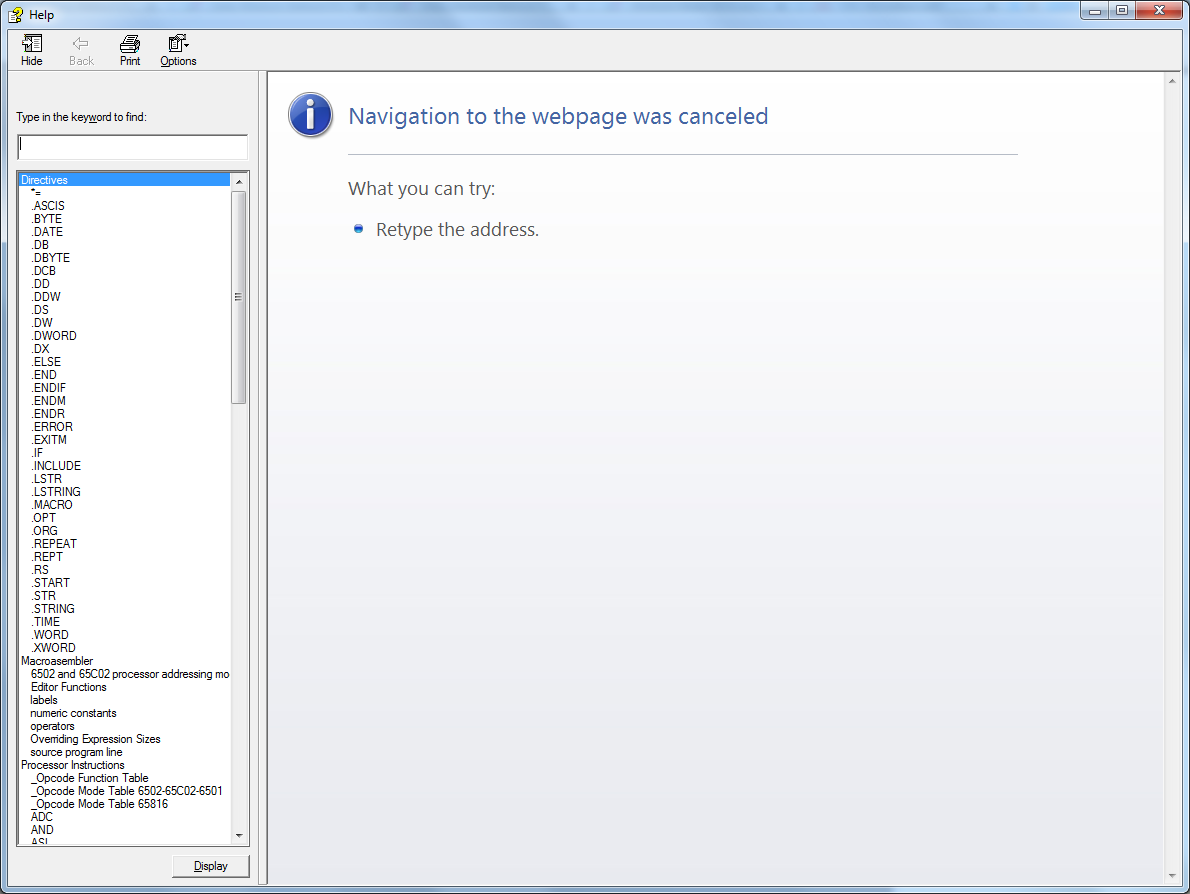Open the .ORG directive topic
Viewport: 1190px width, 894px height.
(45, 531)
